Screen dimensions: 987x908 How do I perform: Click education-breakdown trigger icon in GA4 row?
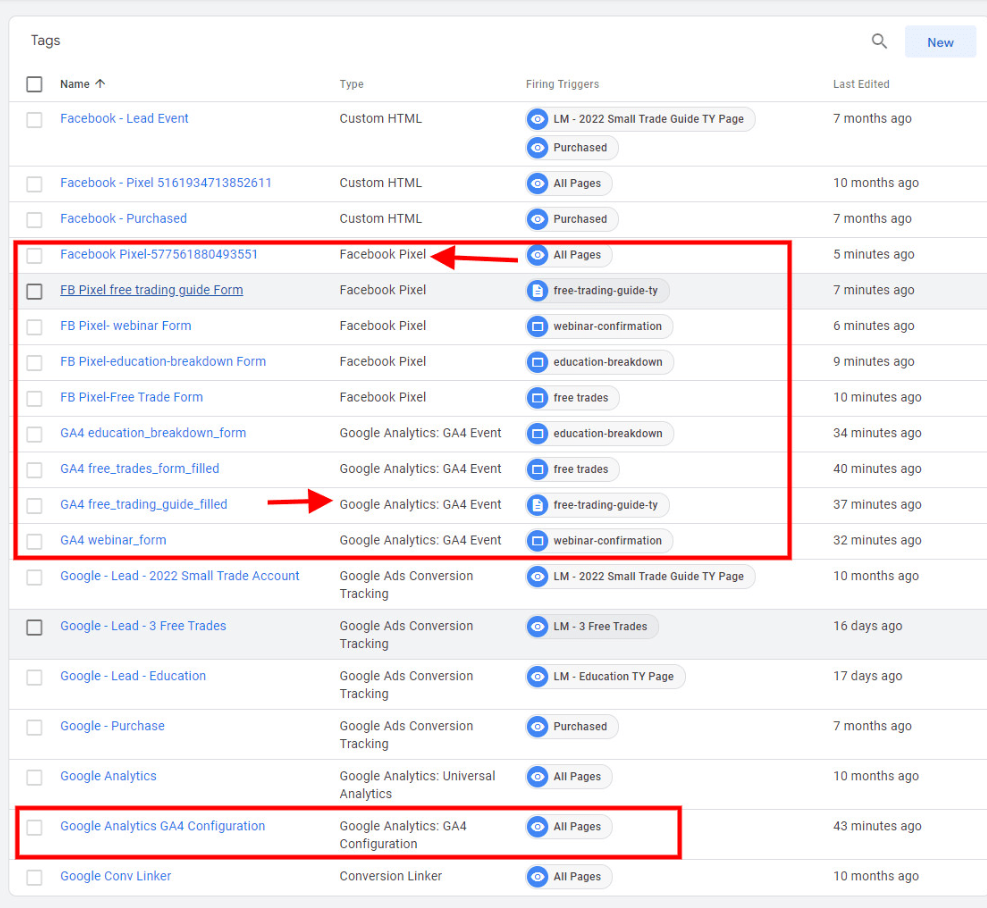[x=538, y=434]
